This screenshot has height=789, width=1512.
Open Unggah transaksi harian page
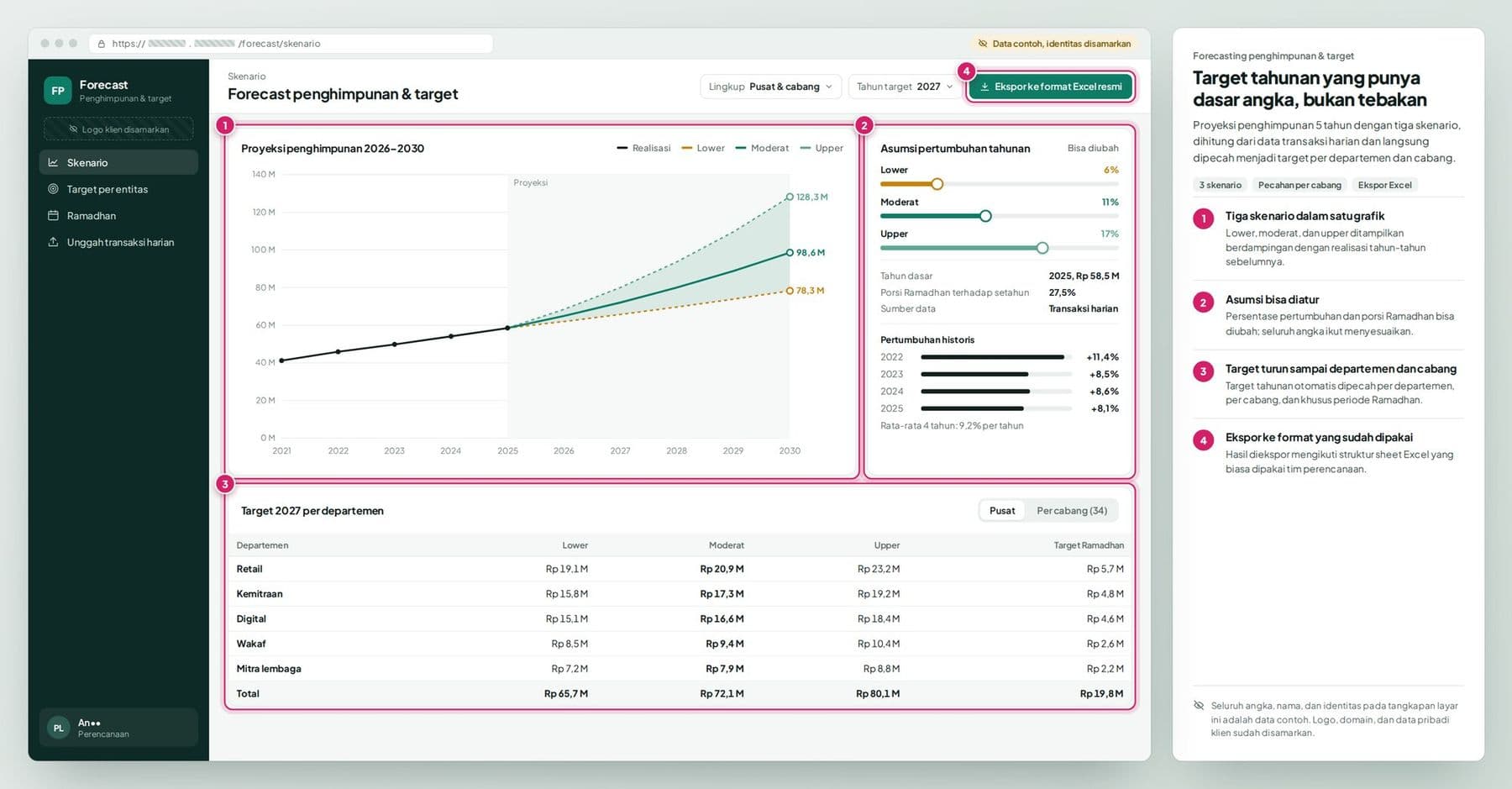pos(118,242)
